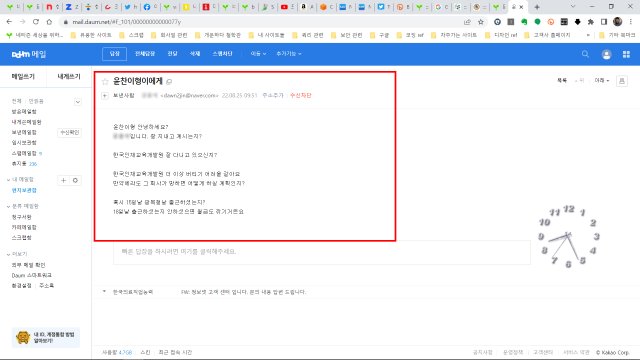Select the 휴지통 trash folder

(x=19, y=164)
